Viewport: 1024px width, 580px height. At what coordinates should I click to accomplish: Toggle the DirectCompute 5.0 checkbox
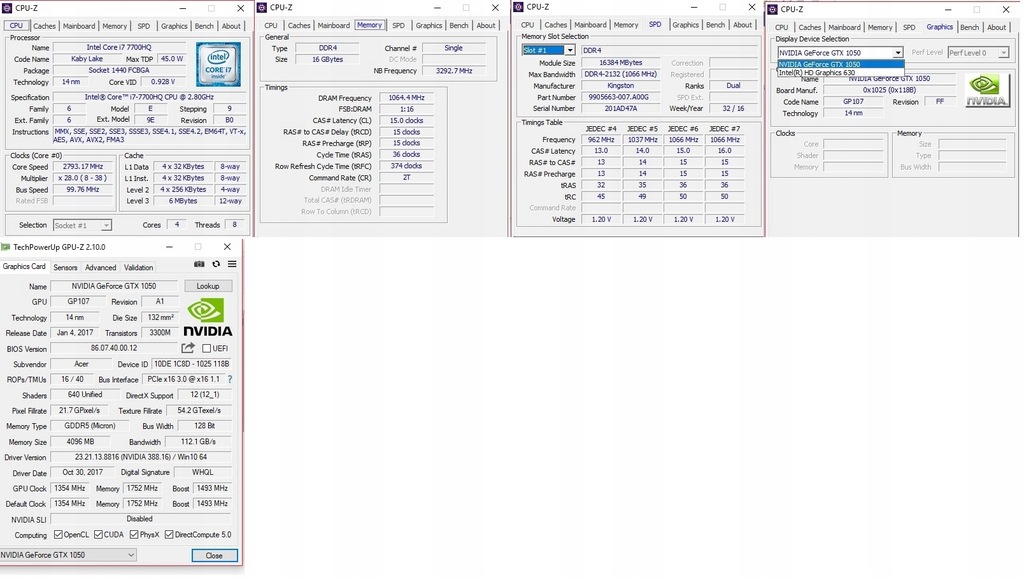coord(169,534)
